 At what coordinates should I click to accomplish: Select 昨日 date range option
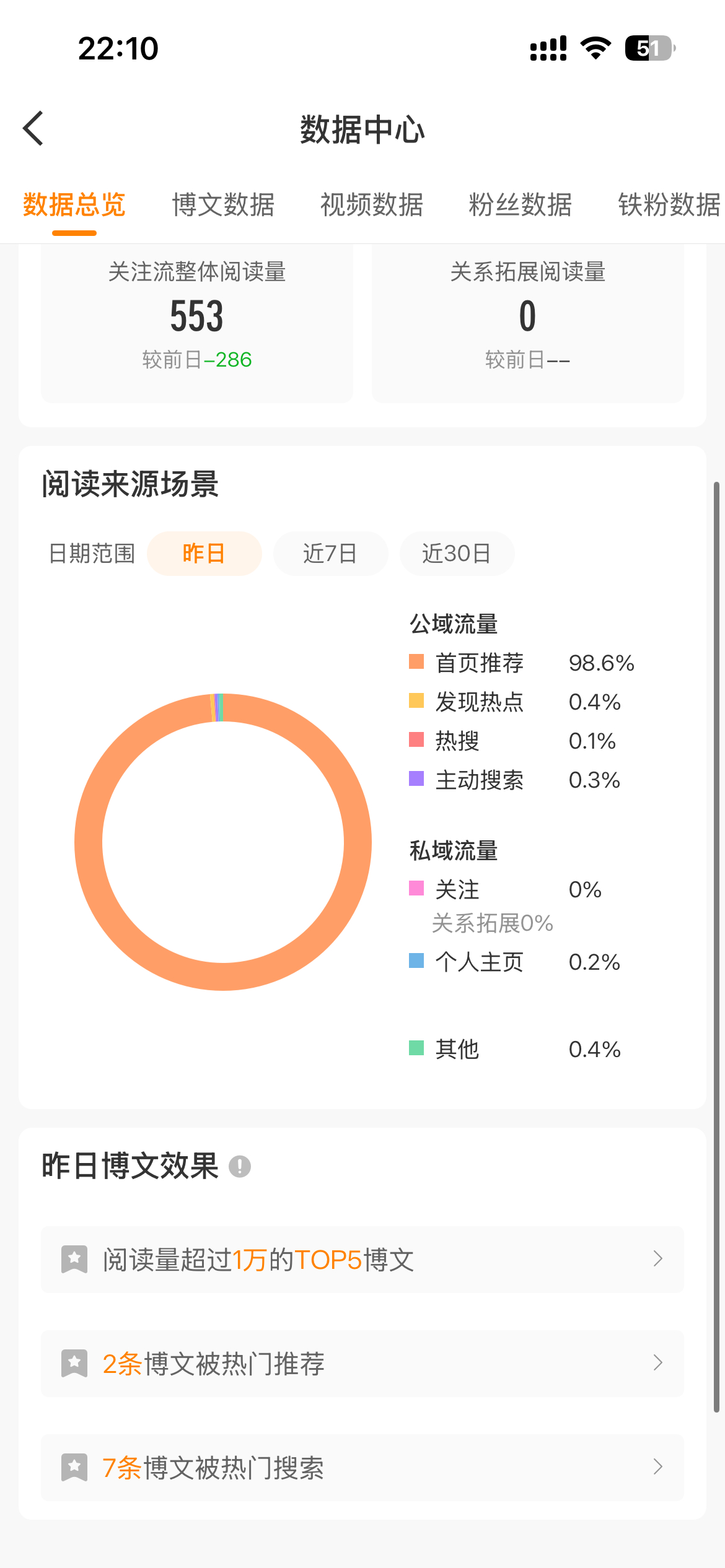pyautogui.click(x=204, y=554)
